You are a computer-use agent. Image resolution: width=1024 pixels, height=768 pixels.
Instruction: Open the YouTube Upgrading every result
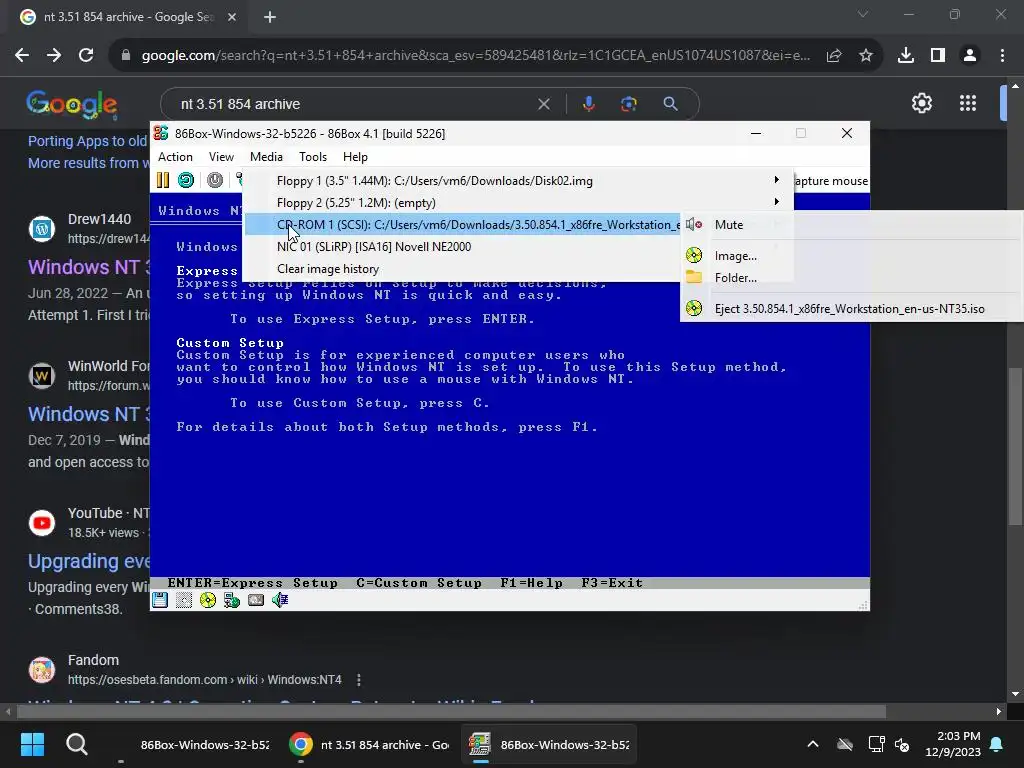pos(89,561)
